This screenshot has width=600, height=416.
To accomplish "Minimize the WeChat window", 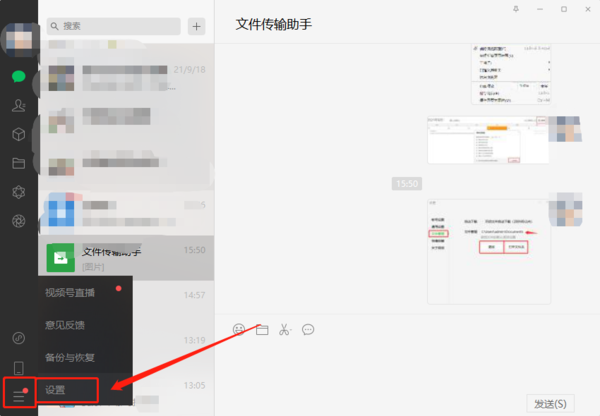I will tap(540, 9).
